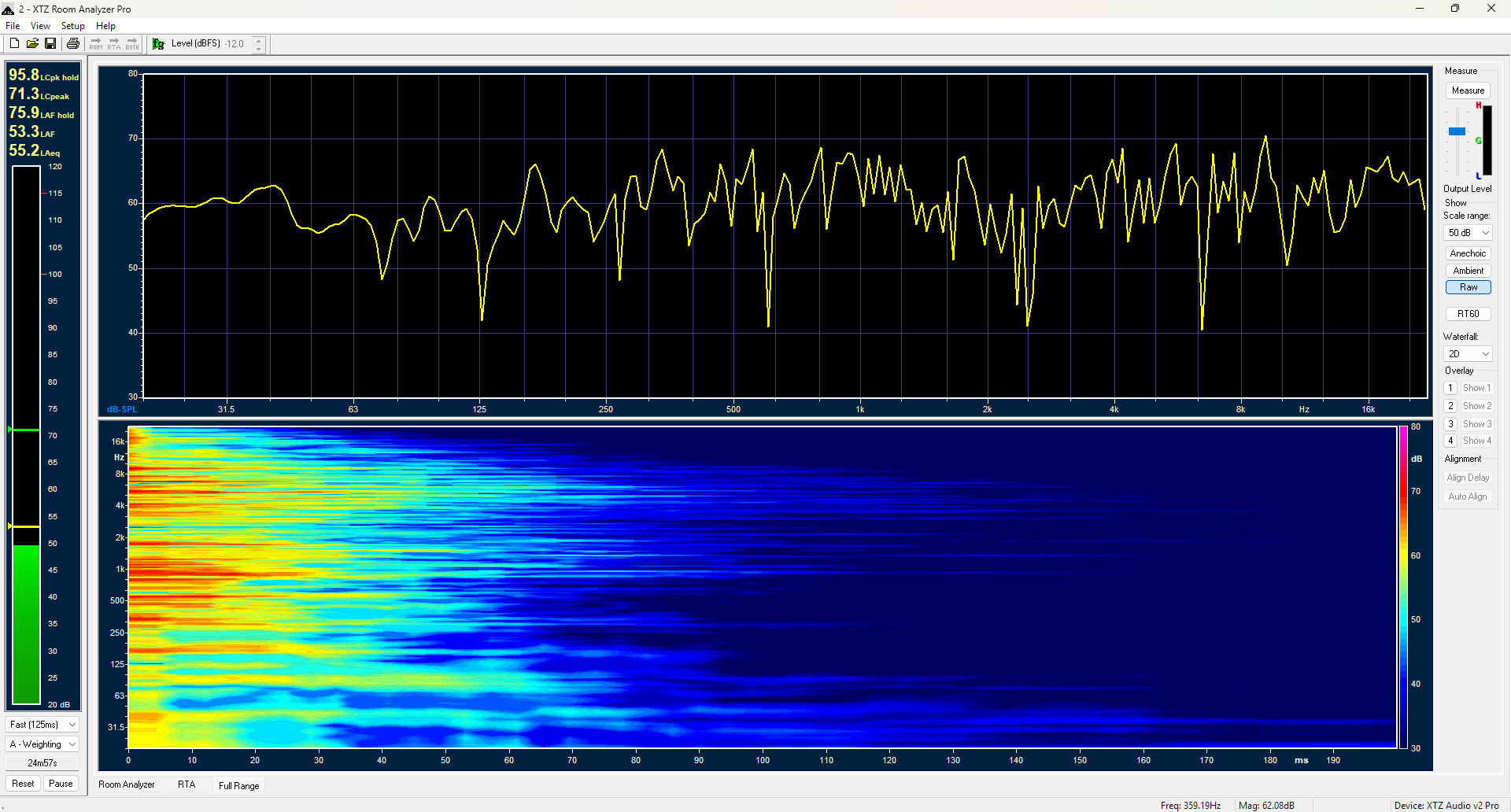Toggle overlay slot 1 button
This screenshot has height=812, width=1511.
[x=1450, y=388]
